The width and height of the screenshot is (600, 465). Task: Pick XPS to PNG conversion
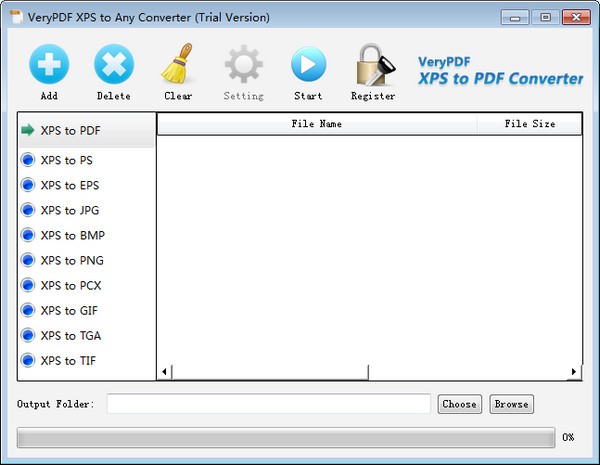click(x=72, y=260)
